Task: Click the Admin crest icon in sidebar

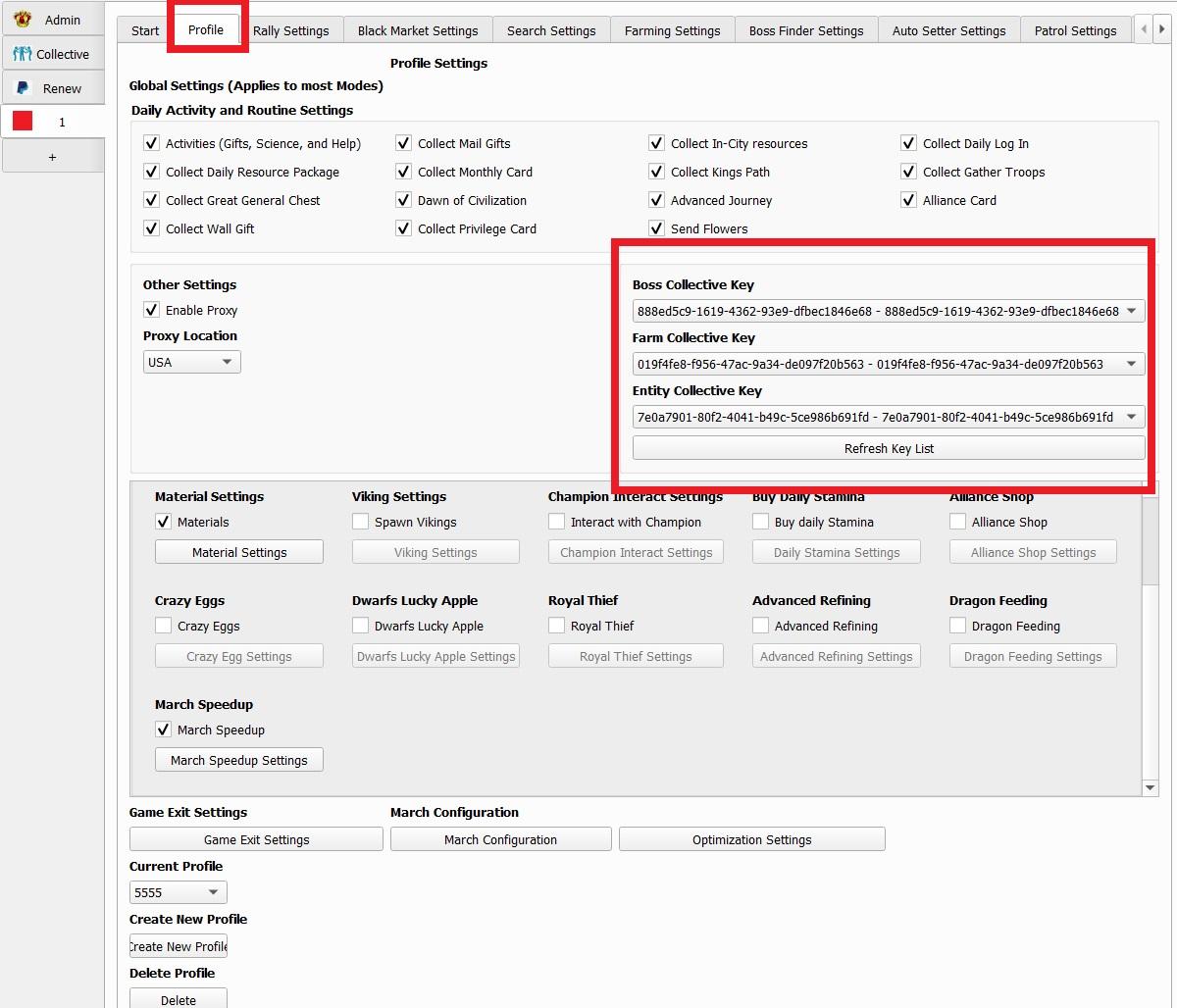Action: (23, 20)
